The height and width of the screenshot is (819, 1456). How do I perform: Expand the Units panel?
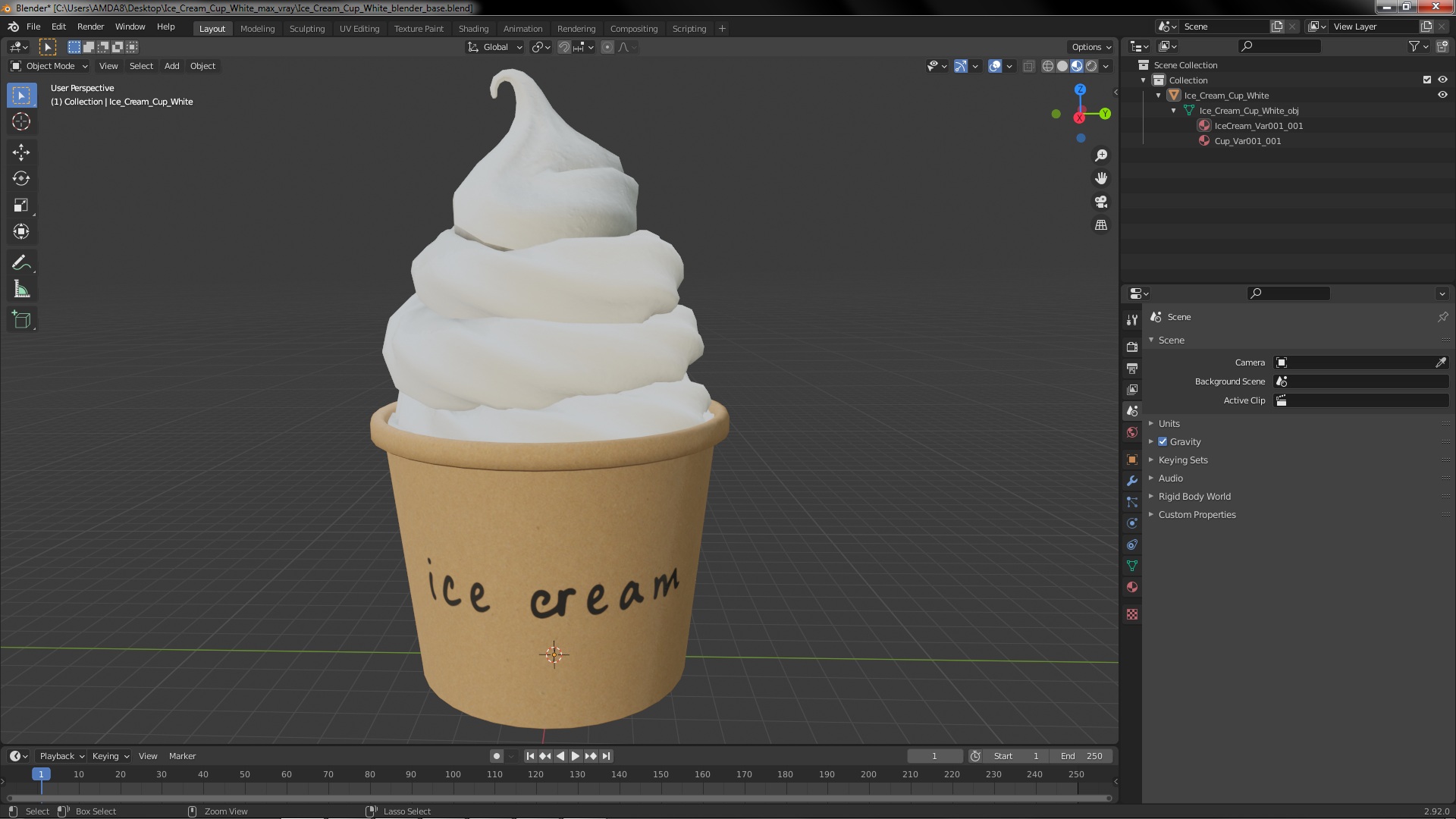pos(1169,423)
